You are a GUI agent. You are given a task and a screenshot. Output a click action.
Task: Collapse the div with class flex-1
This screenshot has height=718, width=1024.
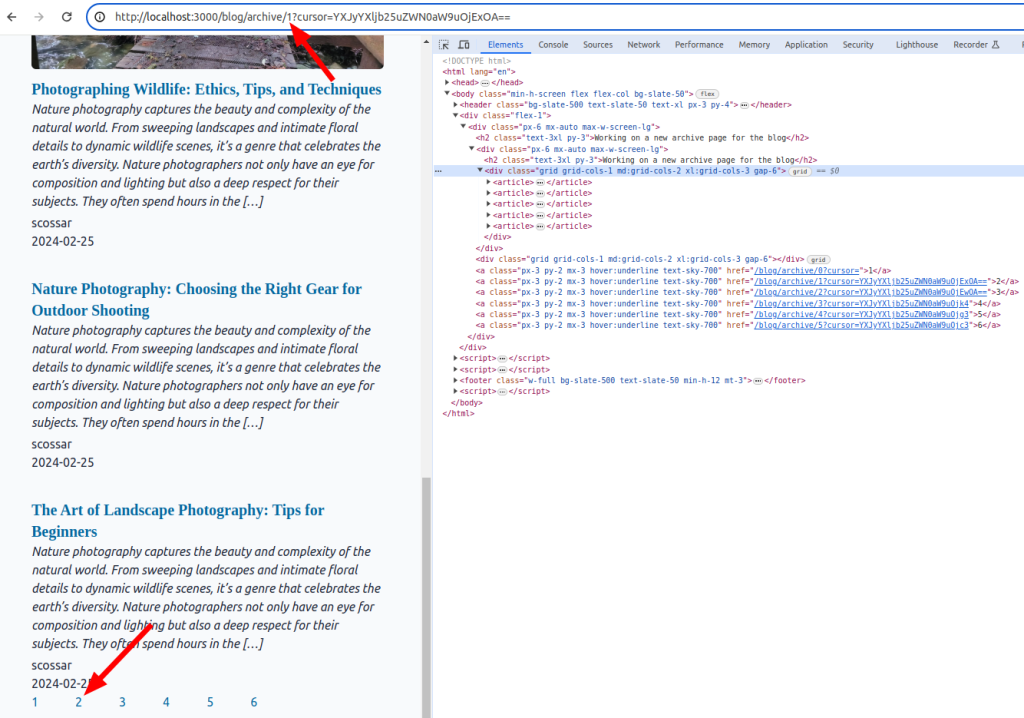(456, 116)
